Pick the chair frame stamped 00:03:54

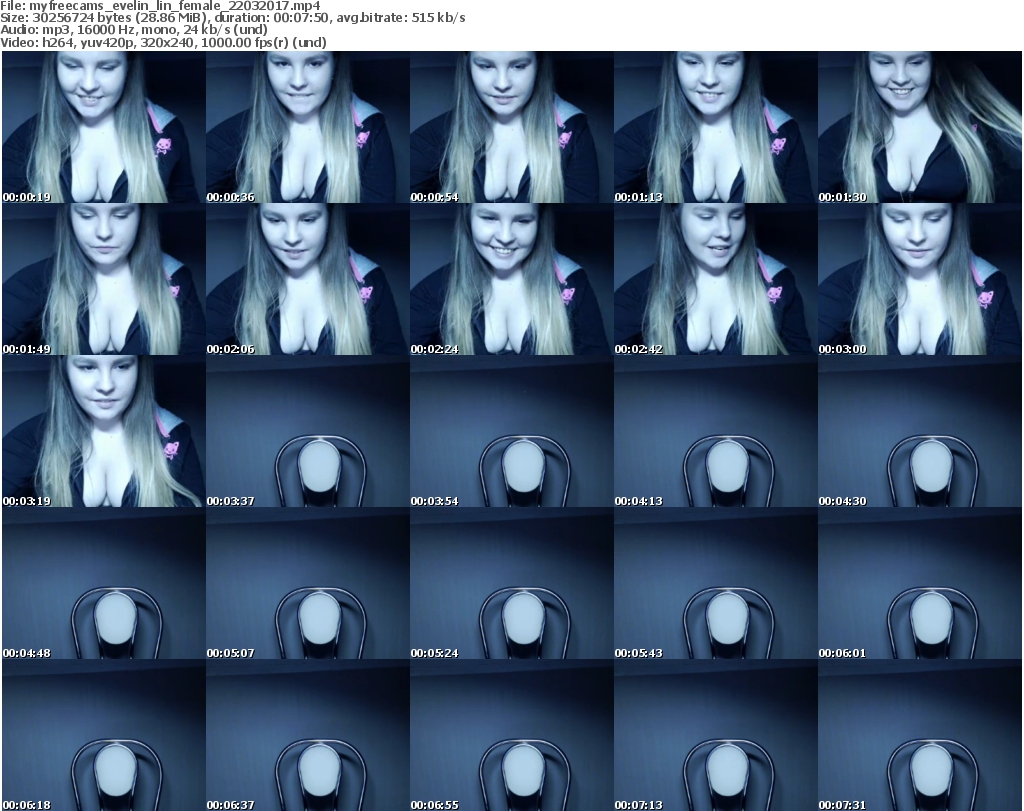pos(511,432)
